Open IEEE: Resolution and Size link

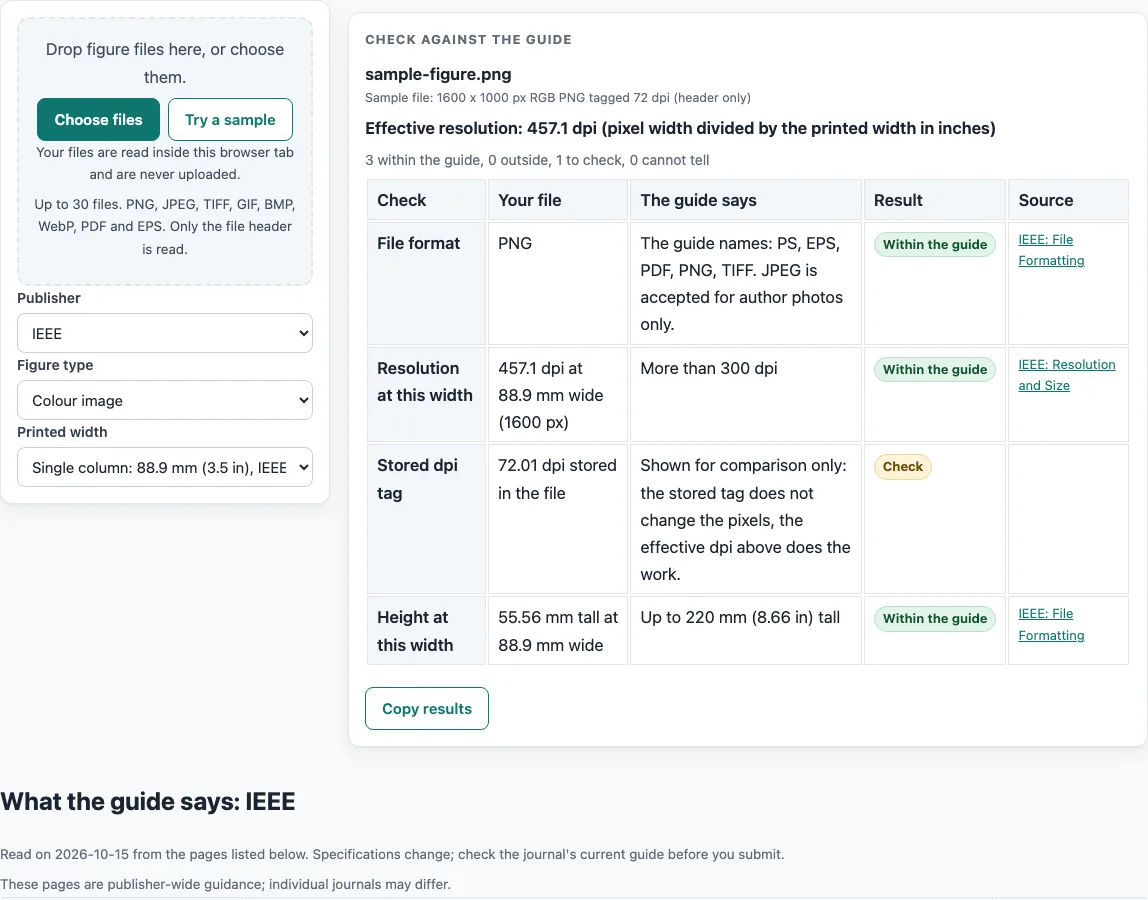[x=1067, y=375]
